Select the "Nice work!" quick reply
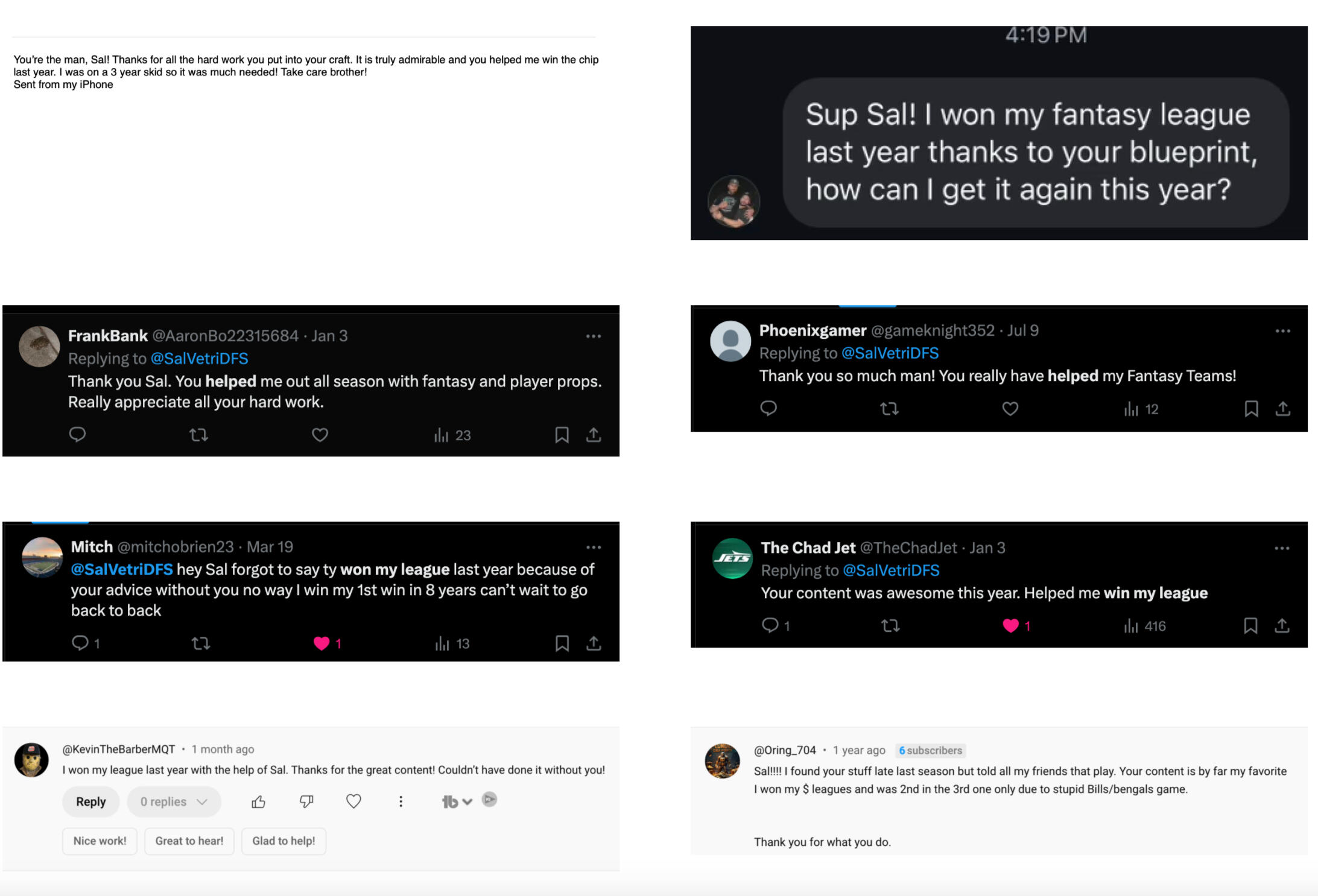The height and width of the screenshot is (896, 1318). click(x=100, y=841)
